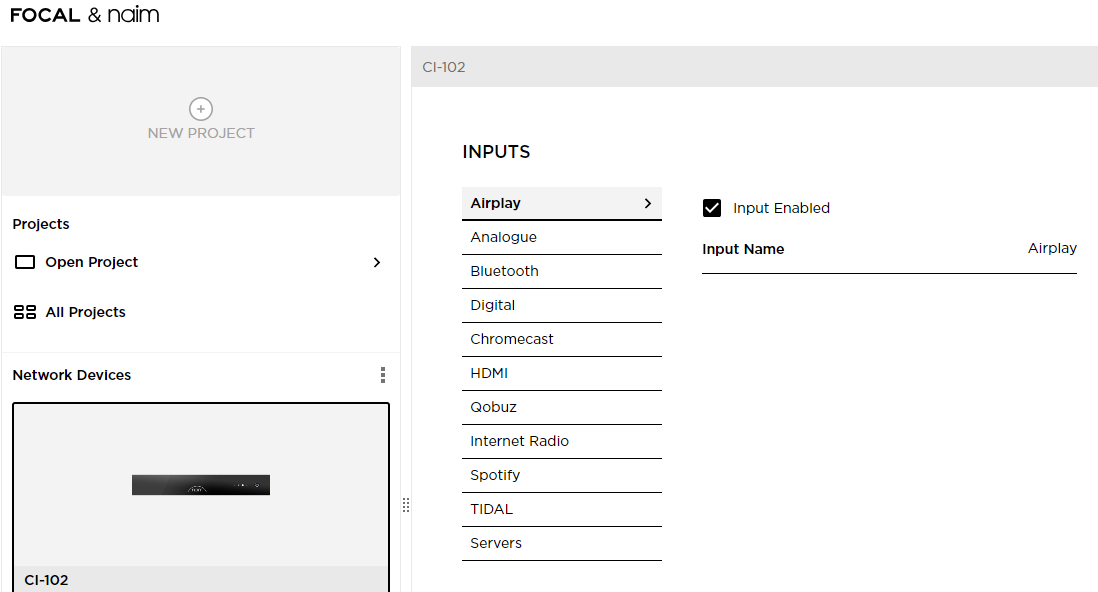Click the Airplay row chevron arrow
Screen dimensions: 1098x592
pyautogui.click(x=648, y=203)
